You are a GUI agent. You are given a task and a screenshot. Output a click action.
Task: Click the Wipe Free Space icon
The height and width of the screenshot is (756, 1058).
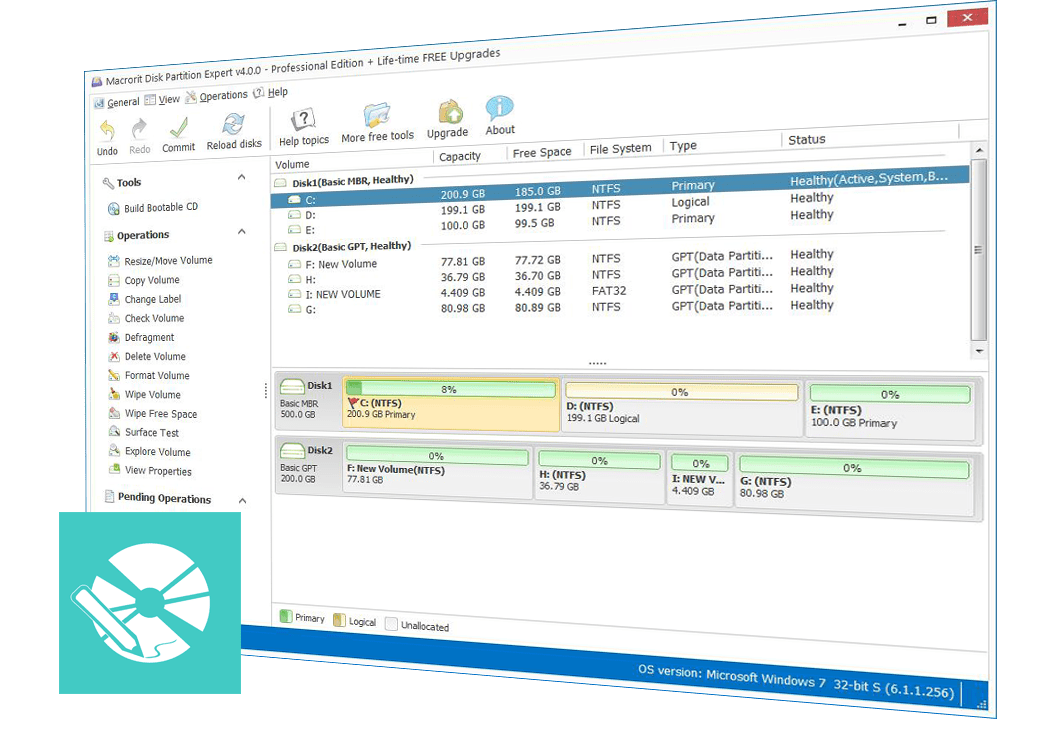click(113, 412)
